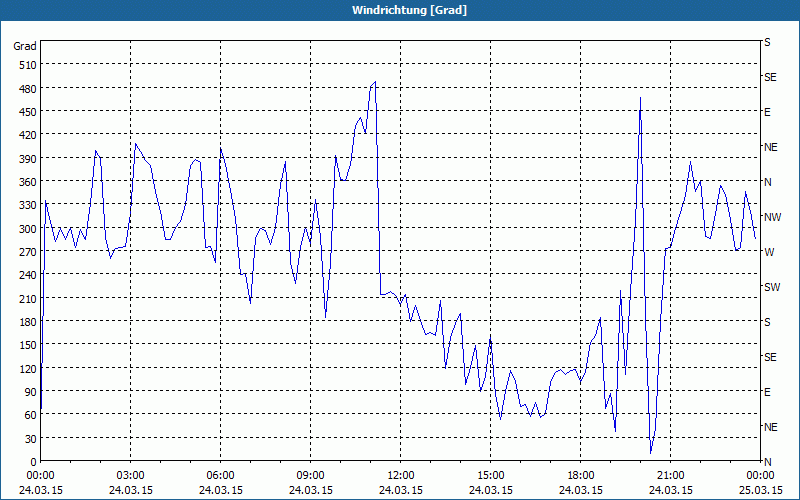Select the 480 value on the degree axis
800x500 pixels.
pos(28,89)
